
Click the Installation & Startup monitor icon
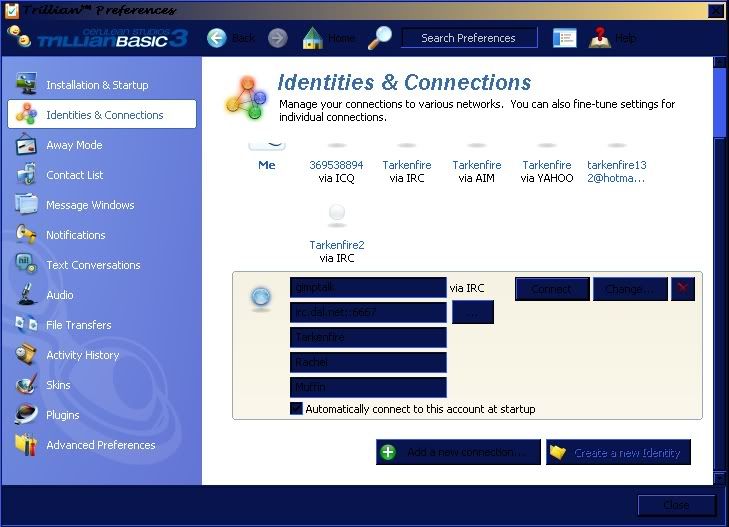tap(26, 84)
